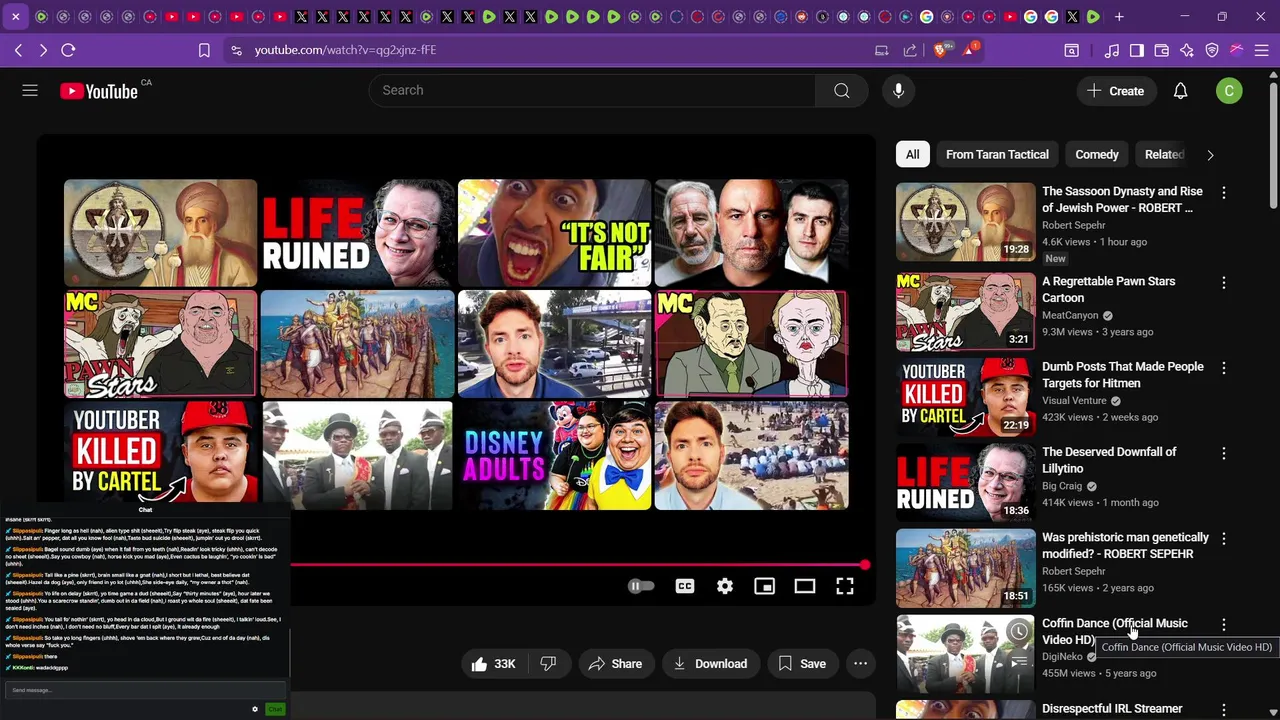Go back in the browser
The image size is (1280, 720).
[x=18, y=50]
